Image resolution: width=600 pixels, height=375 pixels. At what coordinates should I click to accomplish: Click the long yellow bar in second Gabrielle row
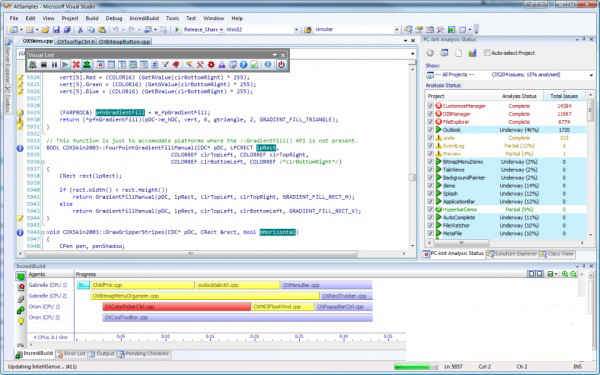205,296
